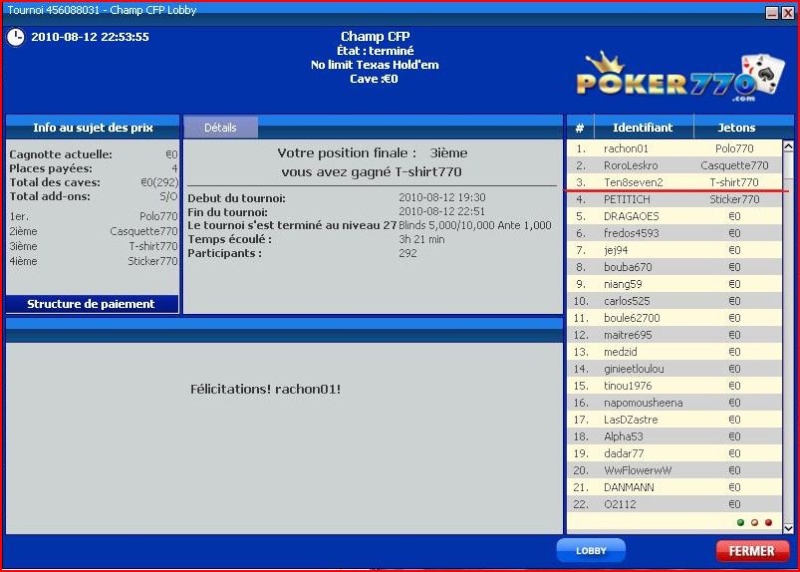Click the Debut du tournoi label
800x572 pixels.
click(236, 198)
